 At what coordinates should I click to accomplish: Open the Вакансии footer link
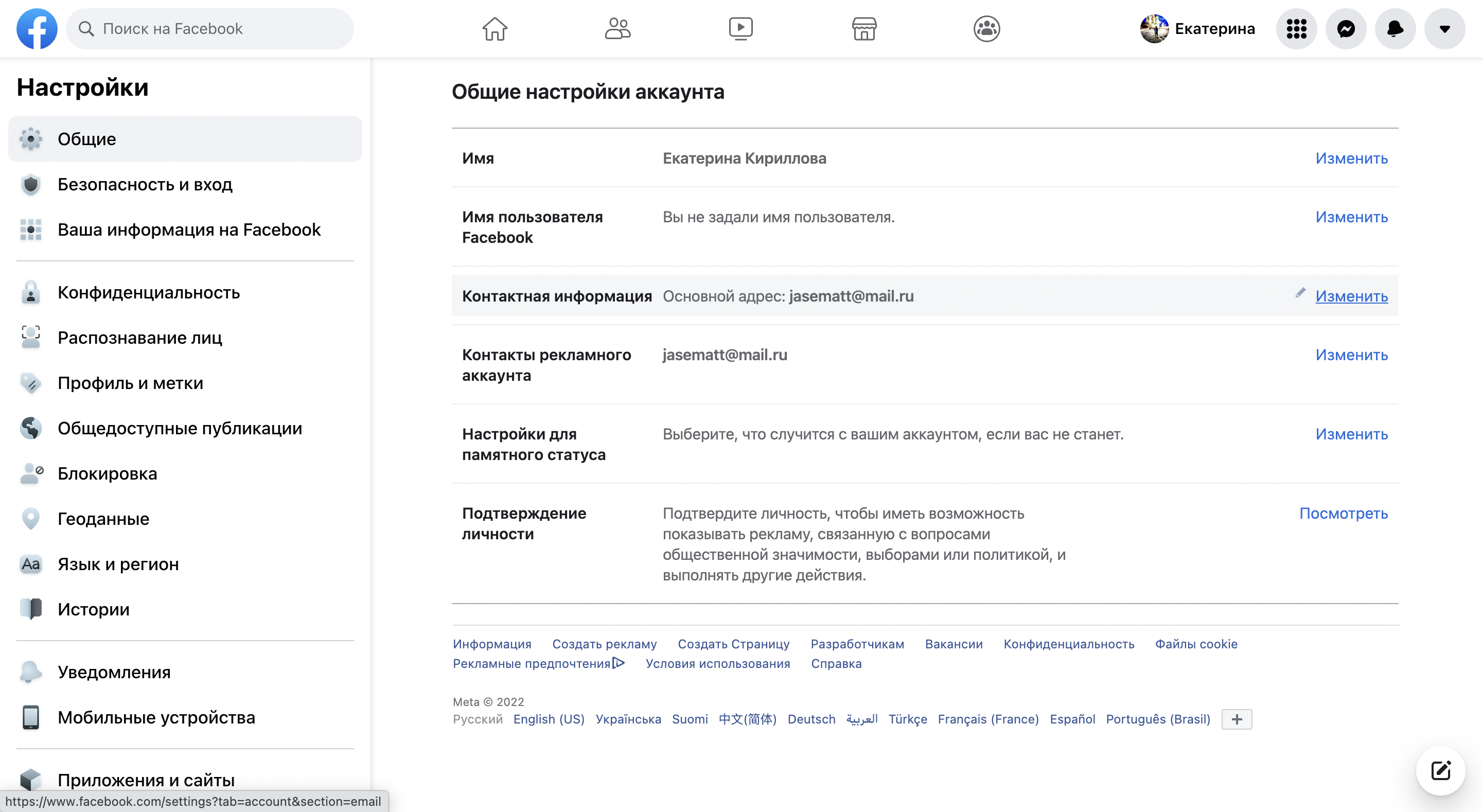(954, 644)
